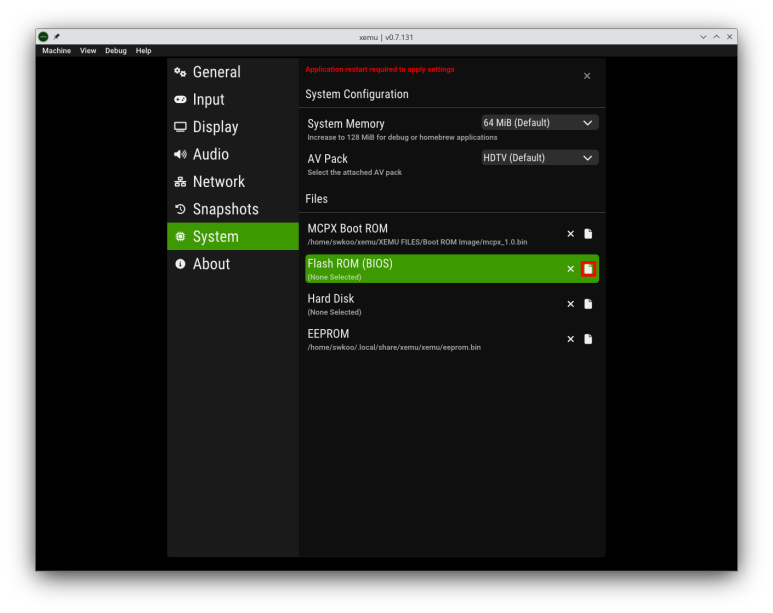This screenshot has height=613, width=773.
Task: Click the pin window icon in title bar
Action: (x=57, y=36)
